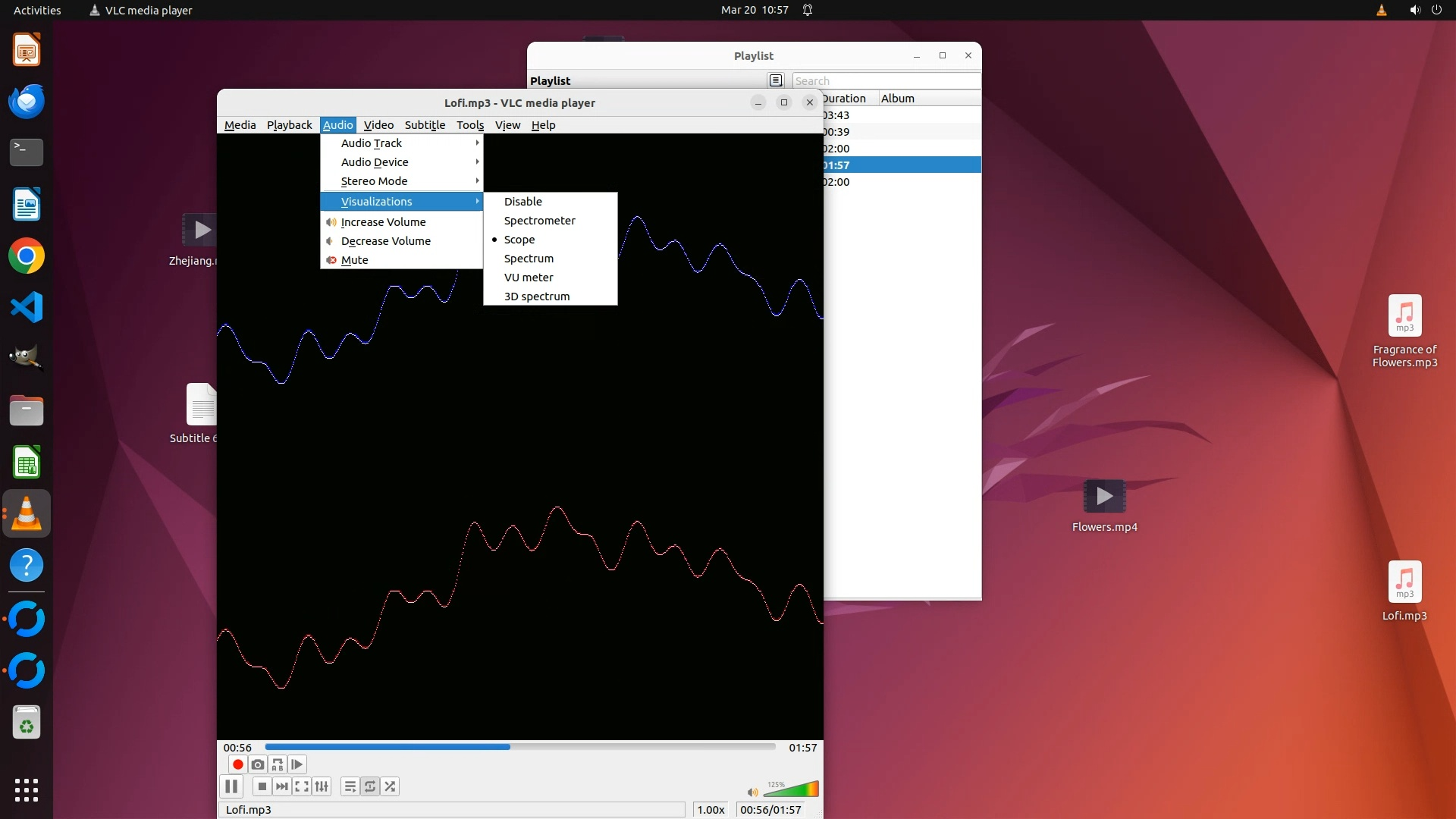
Task: Toggle shuffle random playback
Action: (390, 786)
